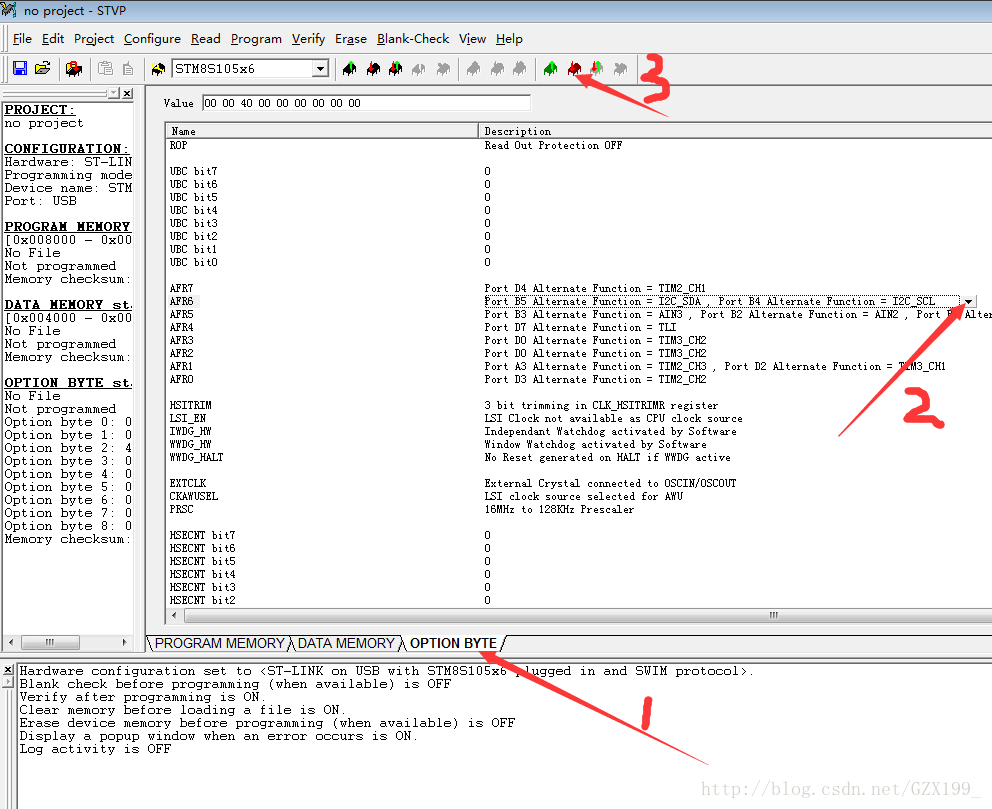Image resolution: width=992 pixels, height=809 pixels.
Task: Click the left panel scroll right arrow
Action: (124, 642)
